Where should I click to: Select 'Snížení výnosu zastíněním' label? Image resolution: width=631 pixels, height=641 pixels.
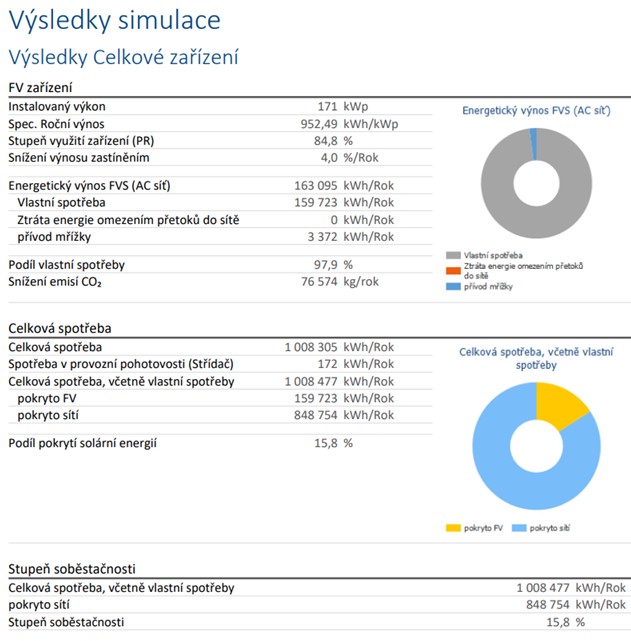(x=79, y=158)
